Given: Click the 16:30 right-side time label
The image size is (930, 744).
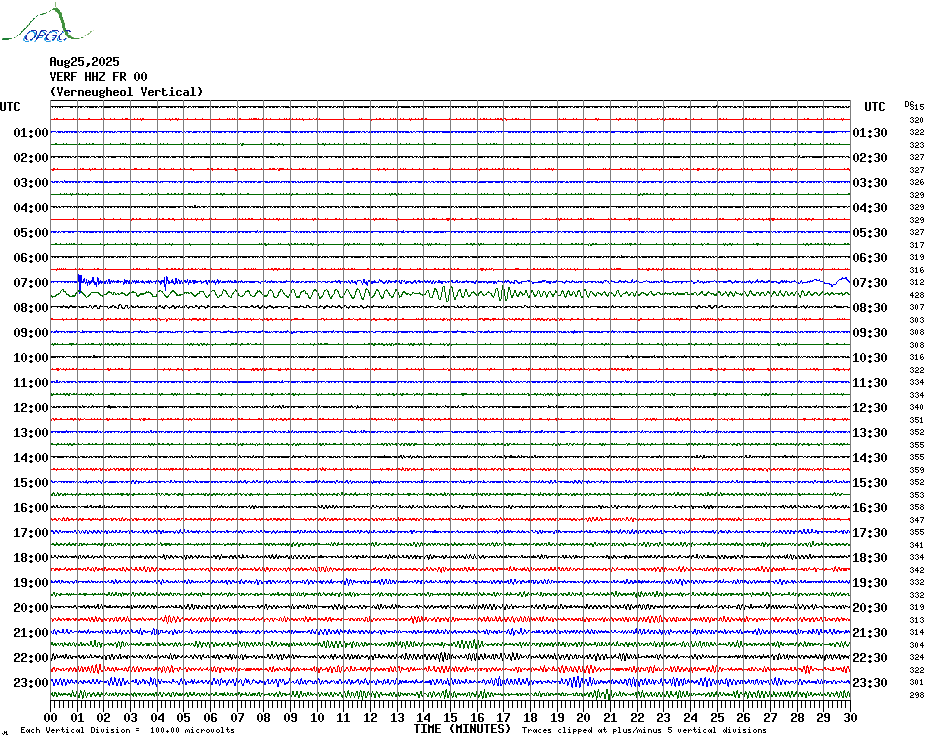Looking at the screenshot, I should (x=870, y=508).
